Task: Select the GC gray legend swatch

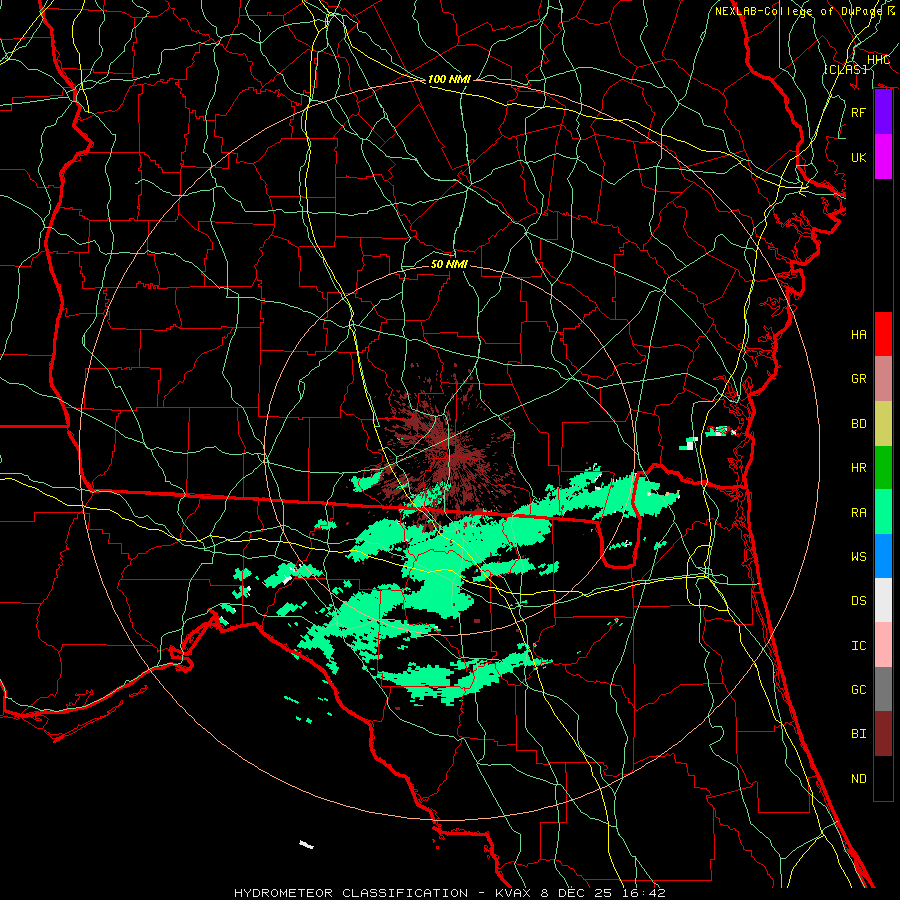Action: tap(883, 689)
